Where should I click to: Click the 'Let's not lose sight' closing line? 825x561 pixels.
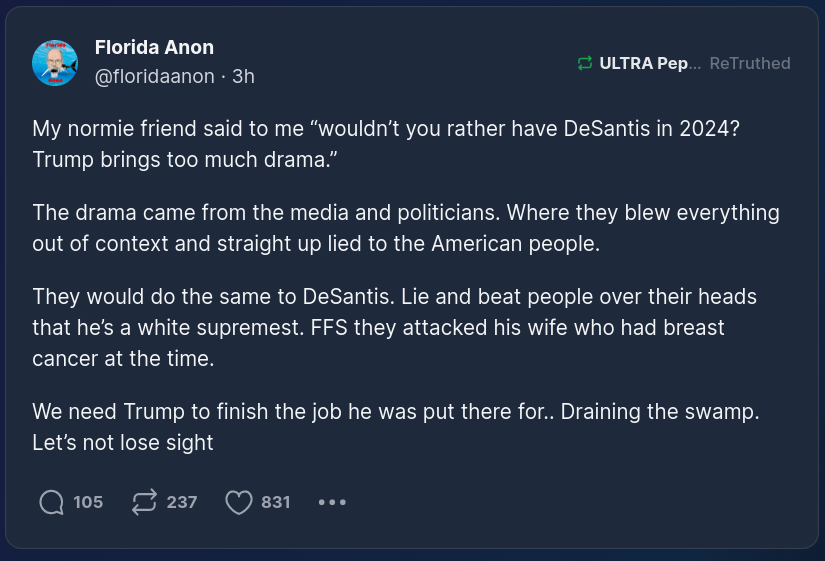click(123, 442)
